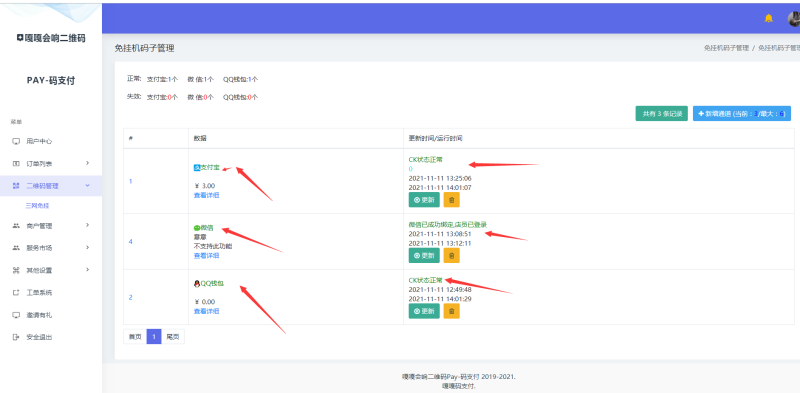Delete the 支付宝 channel with the trash button
The width and height of the screenshot is (800, 393).
[x=452, y=200]
